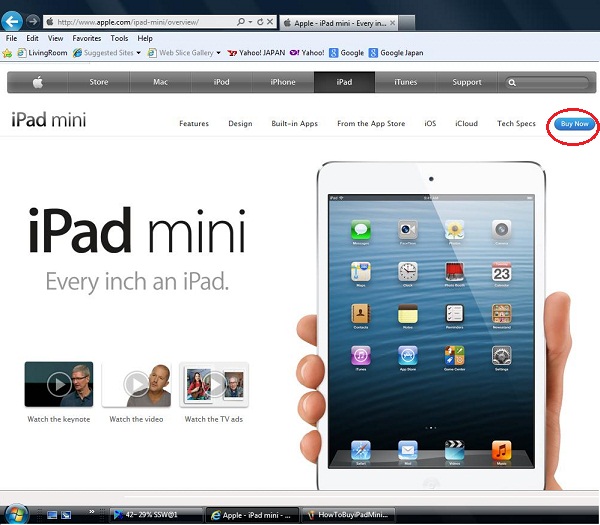The image size is (600, 525).
Task: Click the Apple logo in navigation bar
Action: pos(38,82)
